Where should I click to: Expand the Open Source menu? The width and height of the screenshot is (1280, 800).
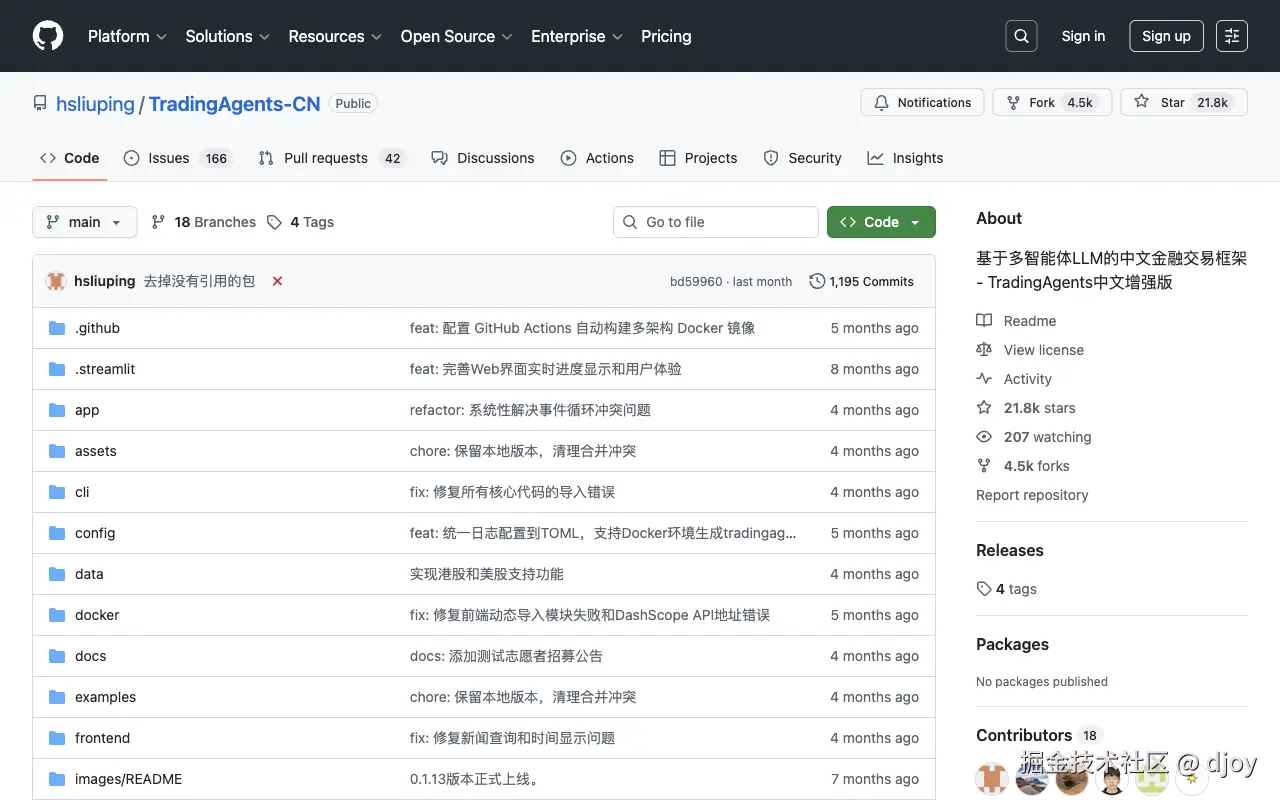coord(457,36)
